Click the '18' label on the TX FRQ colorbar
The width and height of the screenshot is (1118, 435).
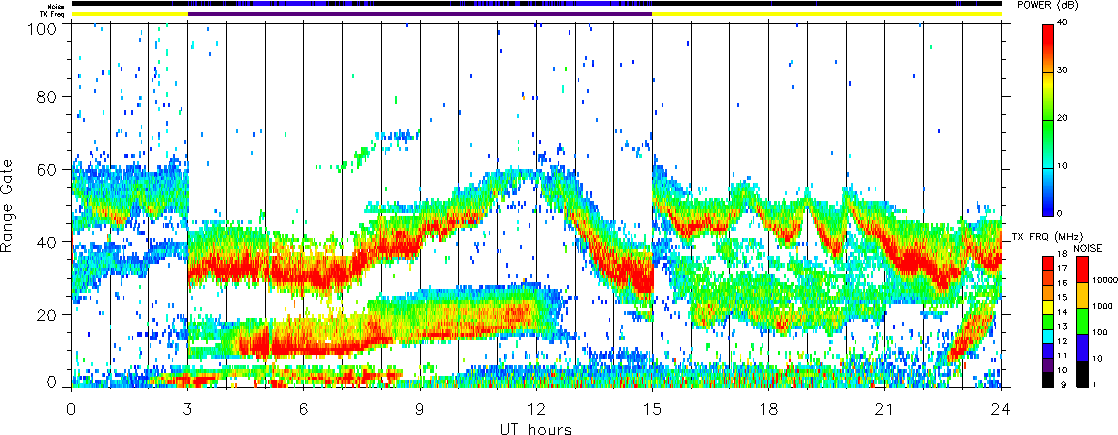click(x=1062, y=254)
